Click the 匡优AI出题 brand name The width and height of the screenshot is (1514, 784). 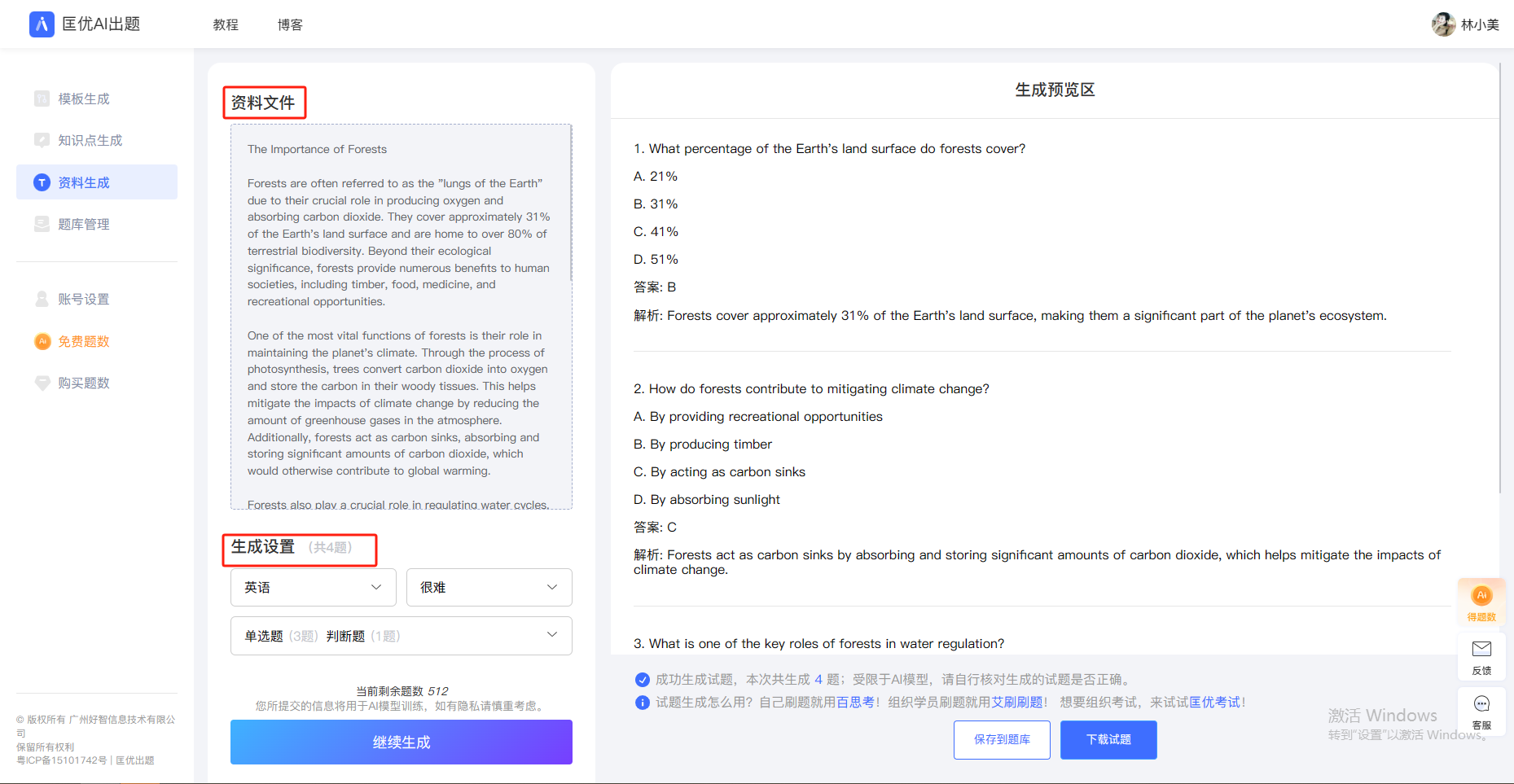coord(101,24)
